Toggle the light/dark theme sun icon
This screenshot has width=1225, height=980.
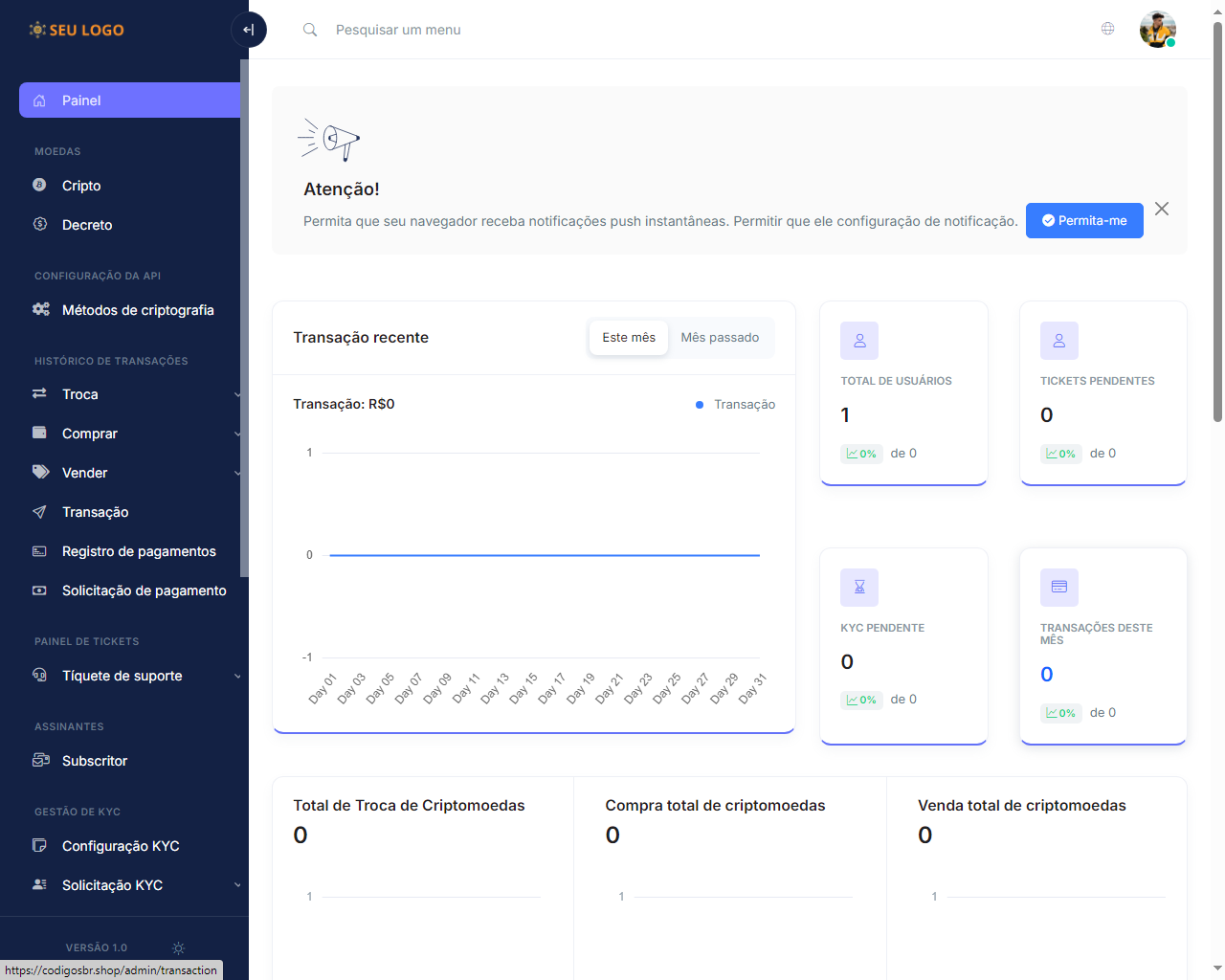point(178,947)
